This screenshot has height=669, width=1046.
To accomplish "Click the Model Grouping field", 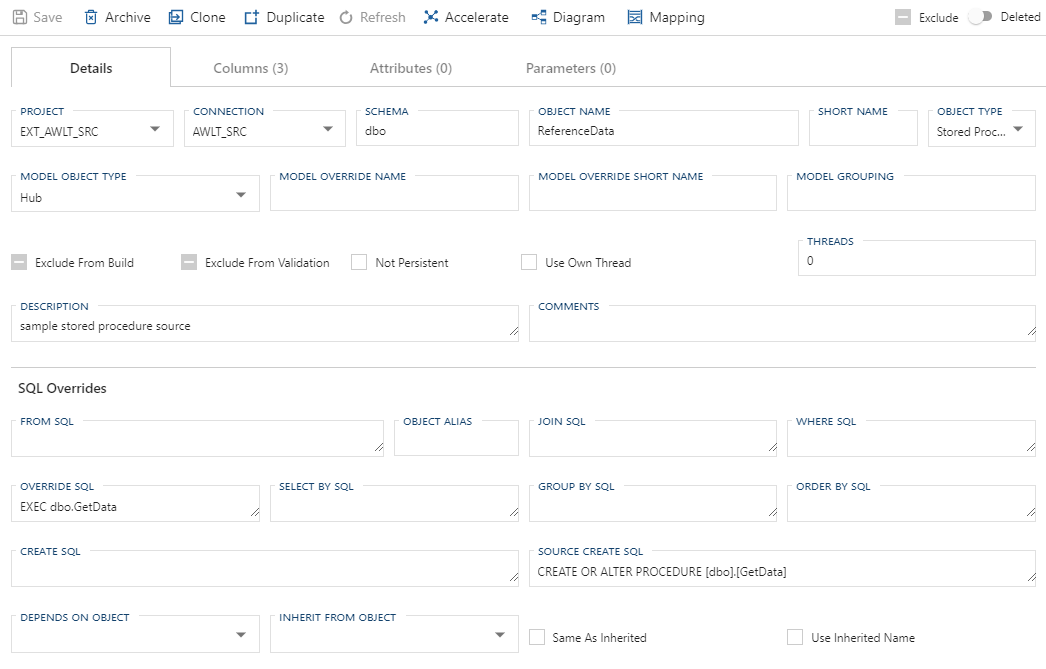I will (x=911, y=194).
